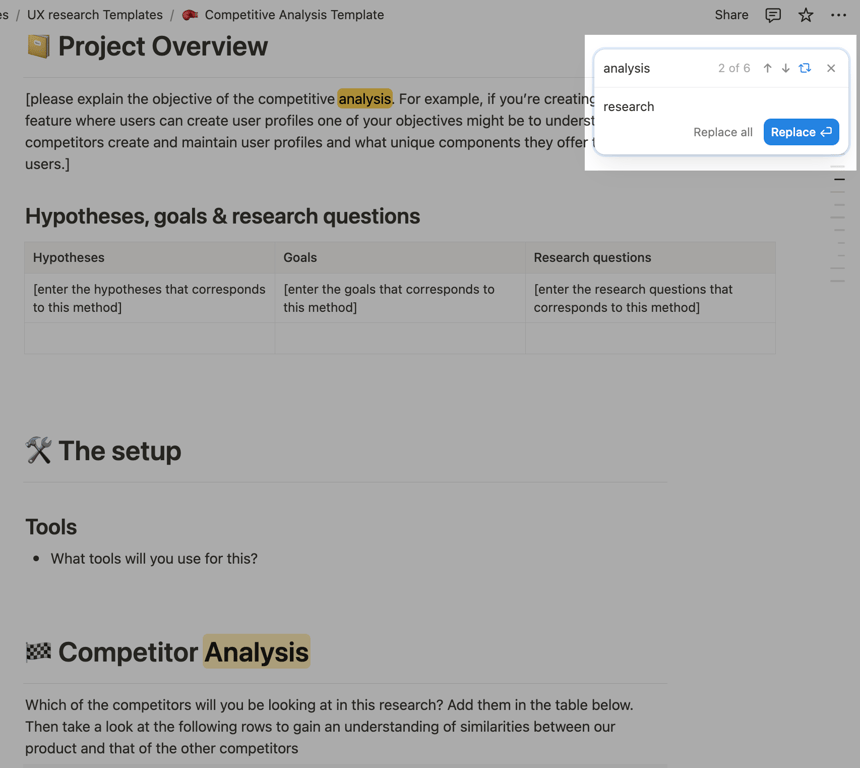This screenshot has width=860, height=768.
Task: Click the Project Overview notebook emoji icon
Action: click(x=38, y=46)
